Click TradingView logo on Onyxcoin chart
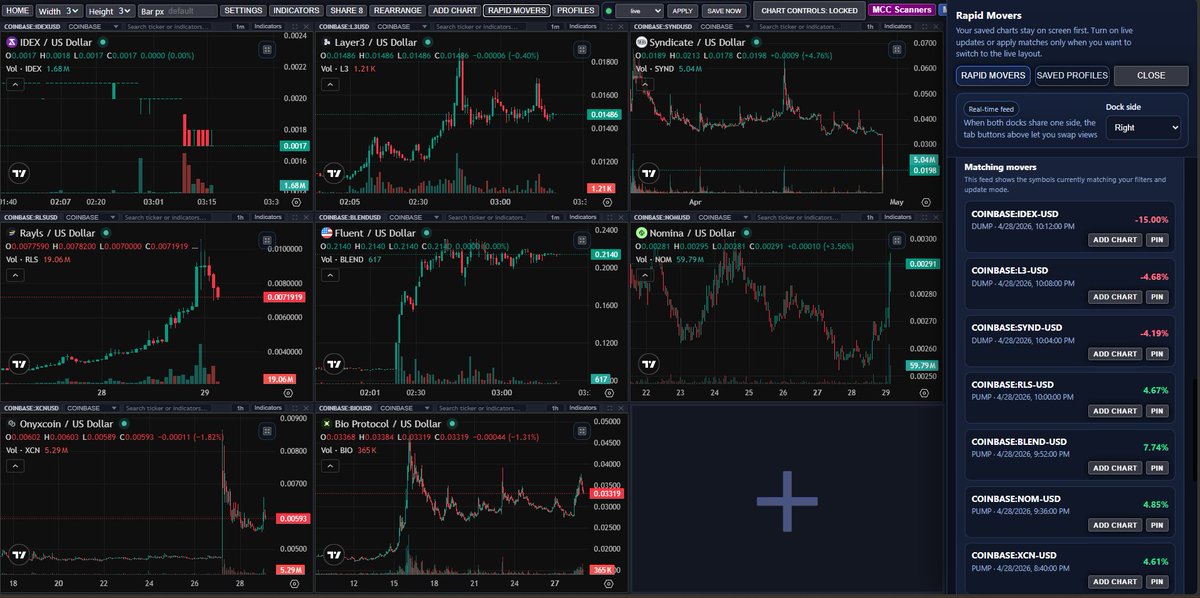Viewport: 1200px width, 598px height. 18,555
